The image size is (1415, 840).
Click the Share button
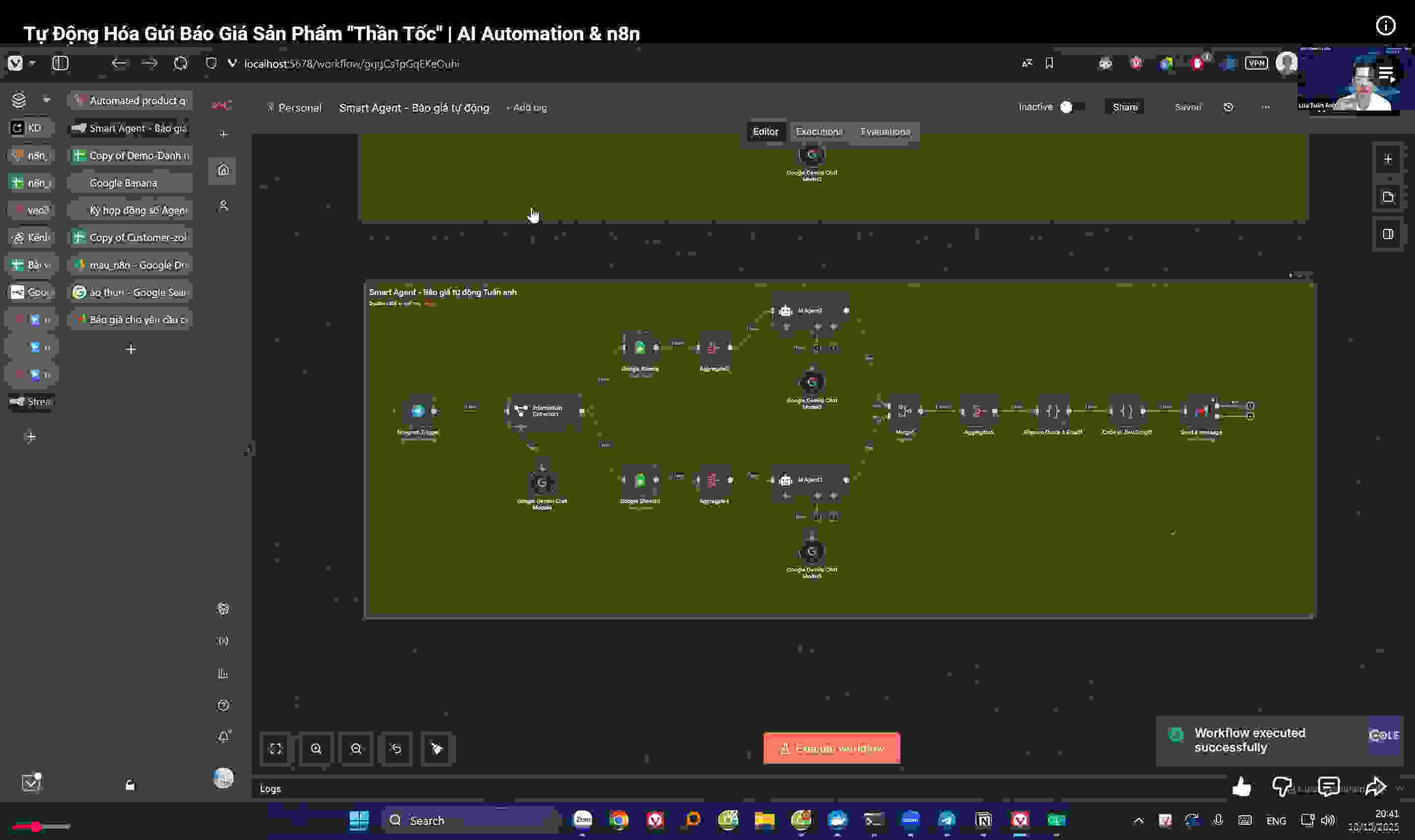pos(1125,107)
